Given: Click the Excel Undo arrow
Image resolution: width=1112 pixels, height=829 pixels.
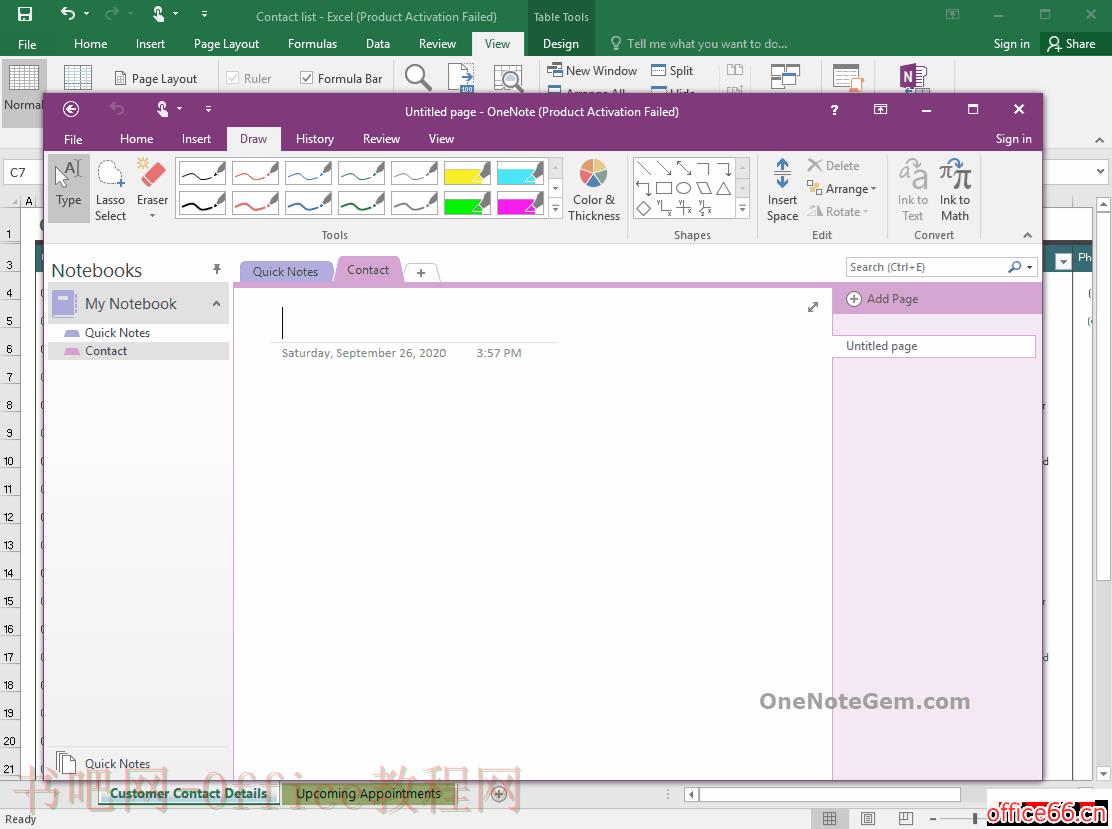Looking at the screenshot, I should pyautogui.click(x=67, y=13).
